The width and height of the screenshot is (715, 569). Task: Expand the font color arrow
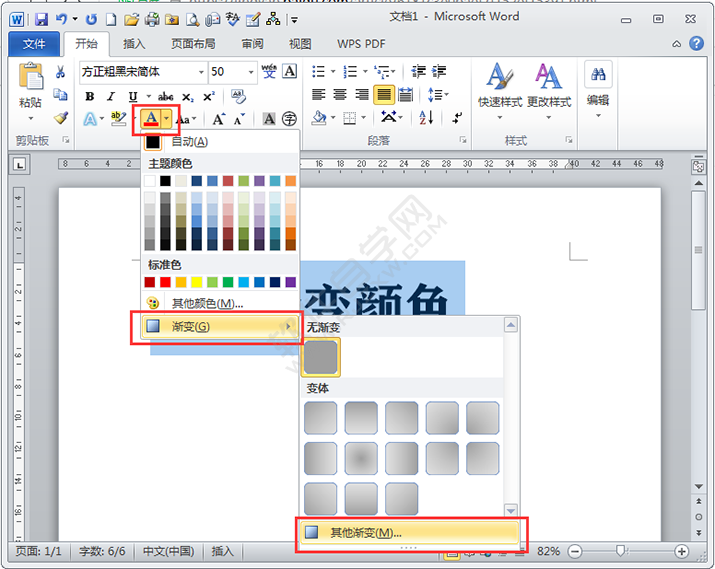click(167, 119)
